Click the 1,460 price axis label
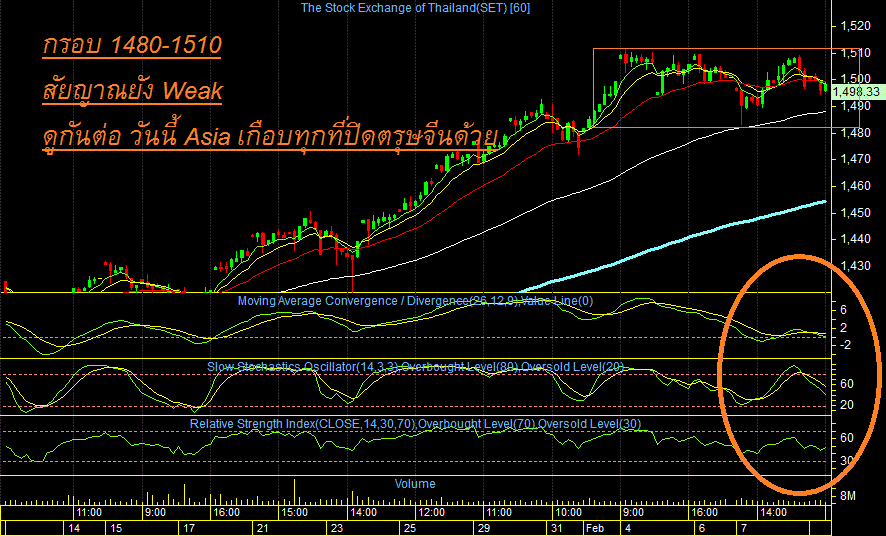Image resolution: width=886 pixels, height=536 pixels. click(x=855, y=186)
